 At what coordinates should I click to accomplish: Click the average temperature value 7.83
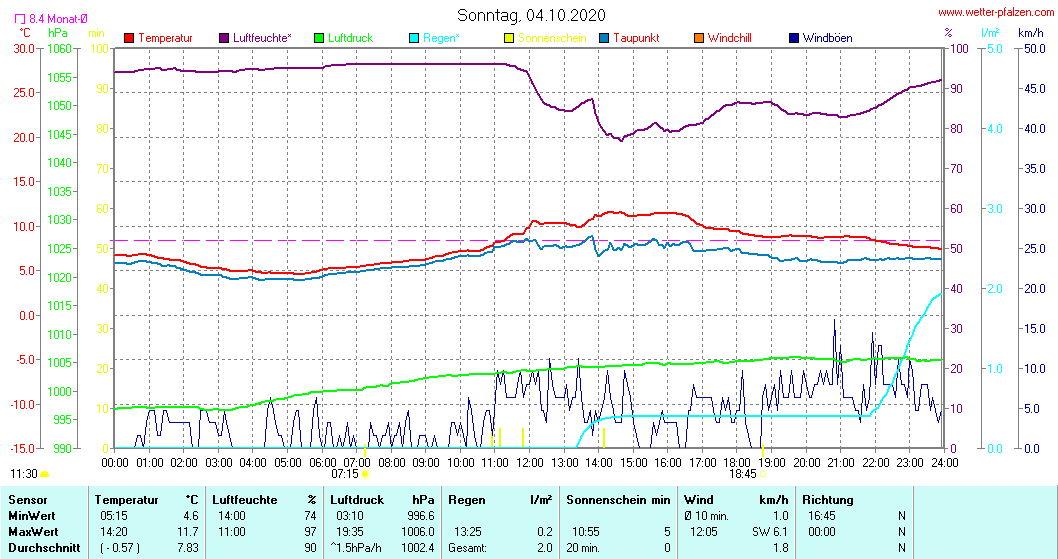tap(188, 548)
